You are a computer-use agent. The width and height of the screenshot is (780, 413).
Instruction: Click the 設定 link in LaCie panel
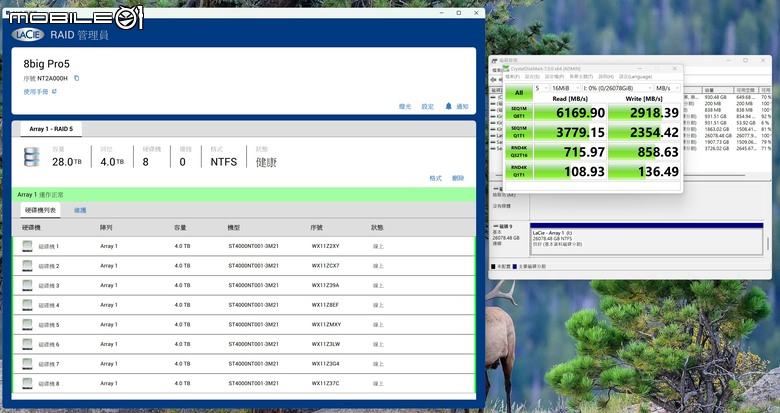tap(427, 106)
